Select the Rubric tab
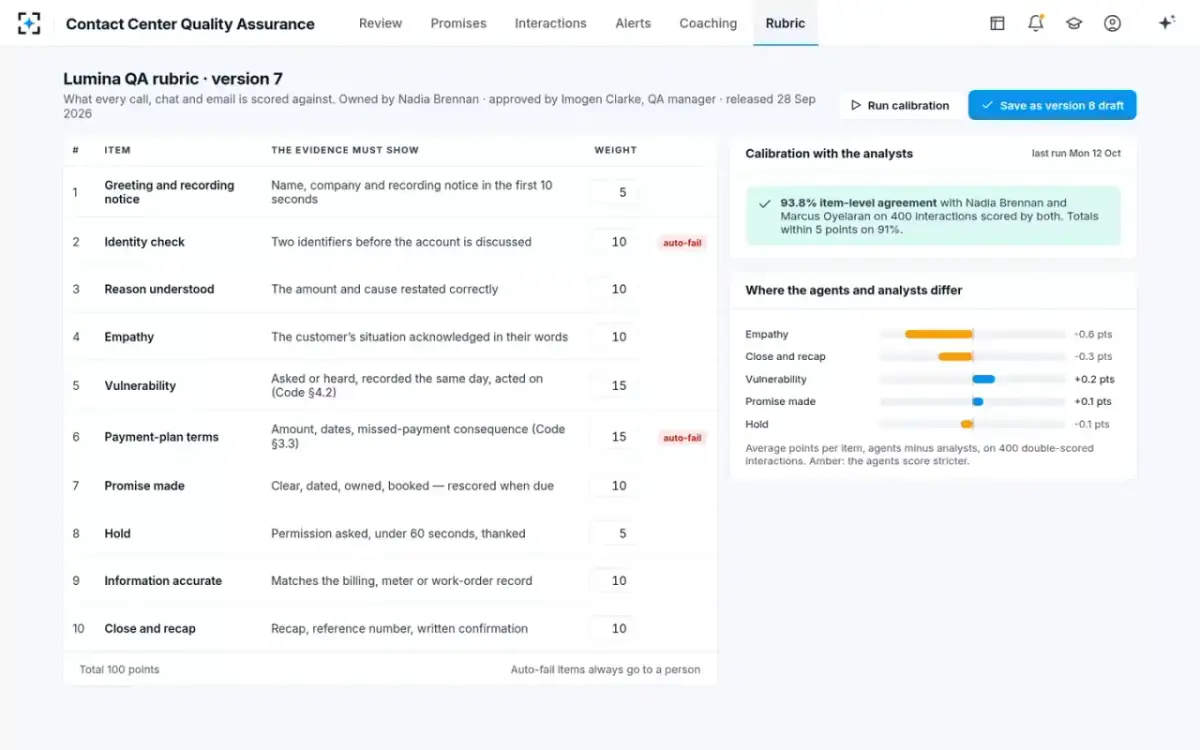 click(x=785, y=23)
